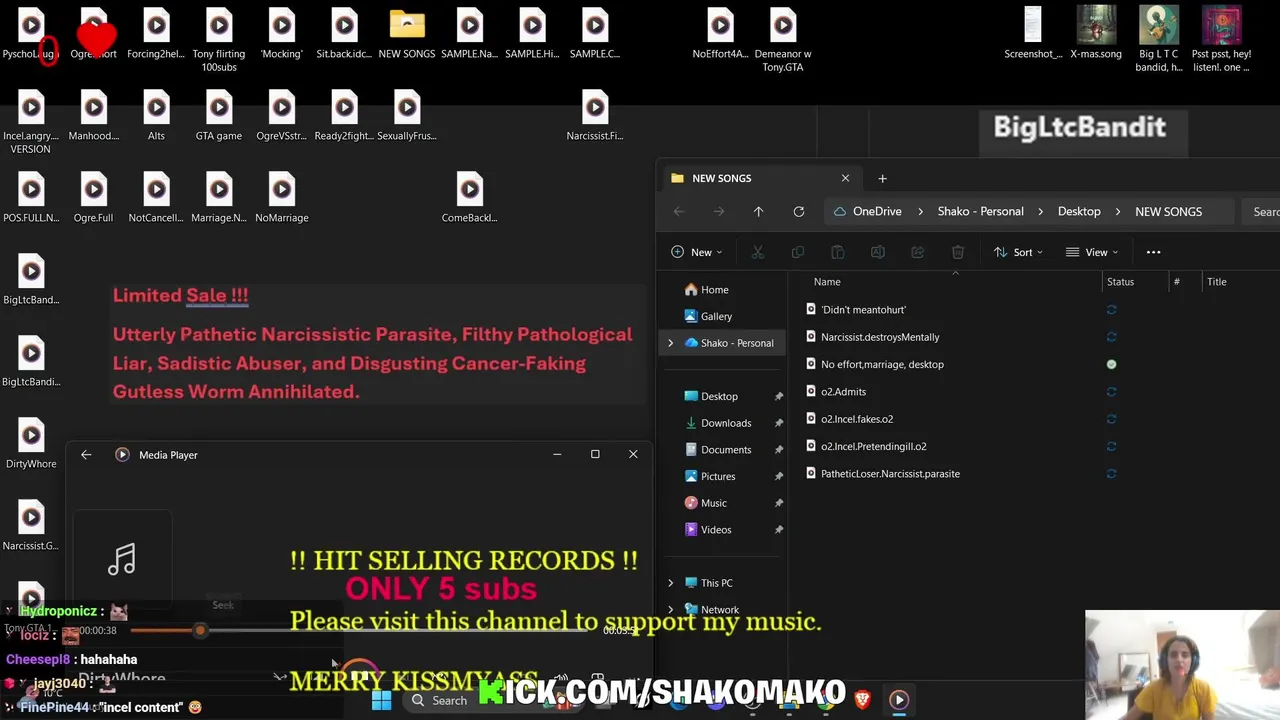Screen dimensions: 1280x720
Task: Select the 'Manhood...' desktop media file
Action: [x=94, y=117]
